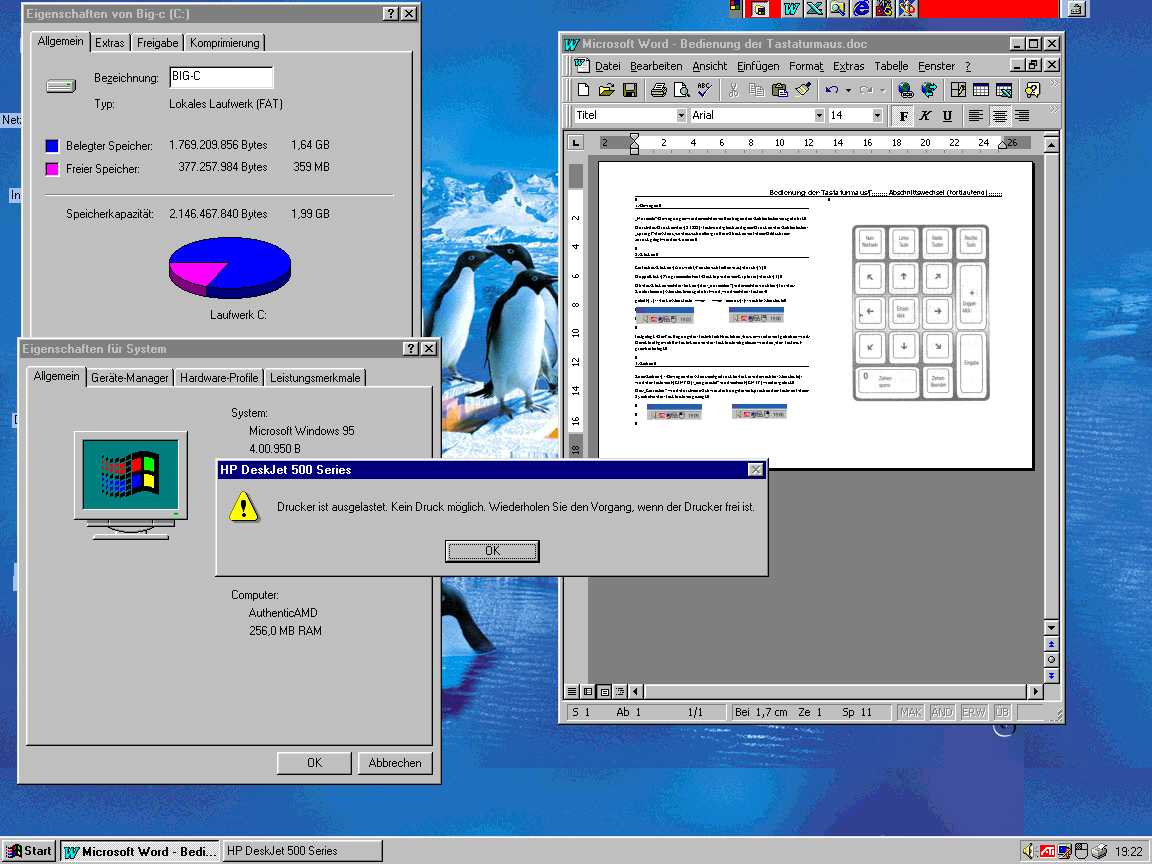The width and height of the screenshot is (1152, 864).
Task: Toggle underline (U) formatting
Action: click(x=948, y=115)
